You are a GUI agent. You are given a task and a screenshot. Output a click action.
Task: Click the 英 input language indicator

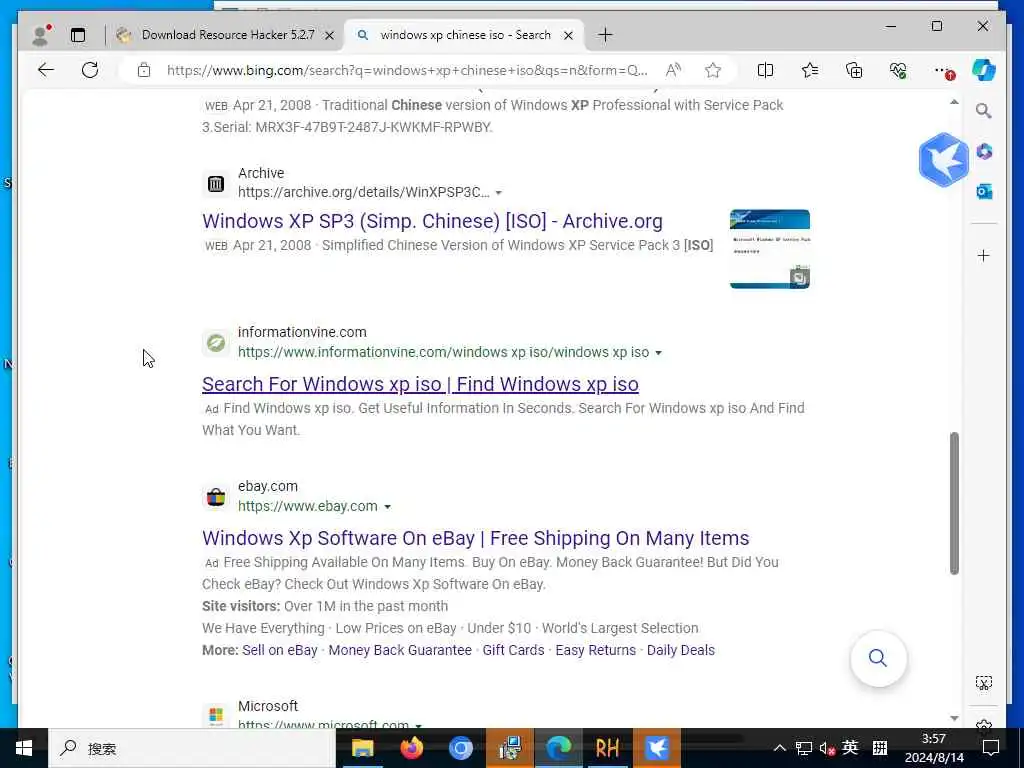(x=850, y=748)
